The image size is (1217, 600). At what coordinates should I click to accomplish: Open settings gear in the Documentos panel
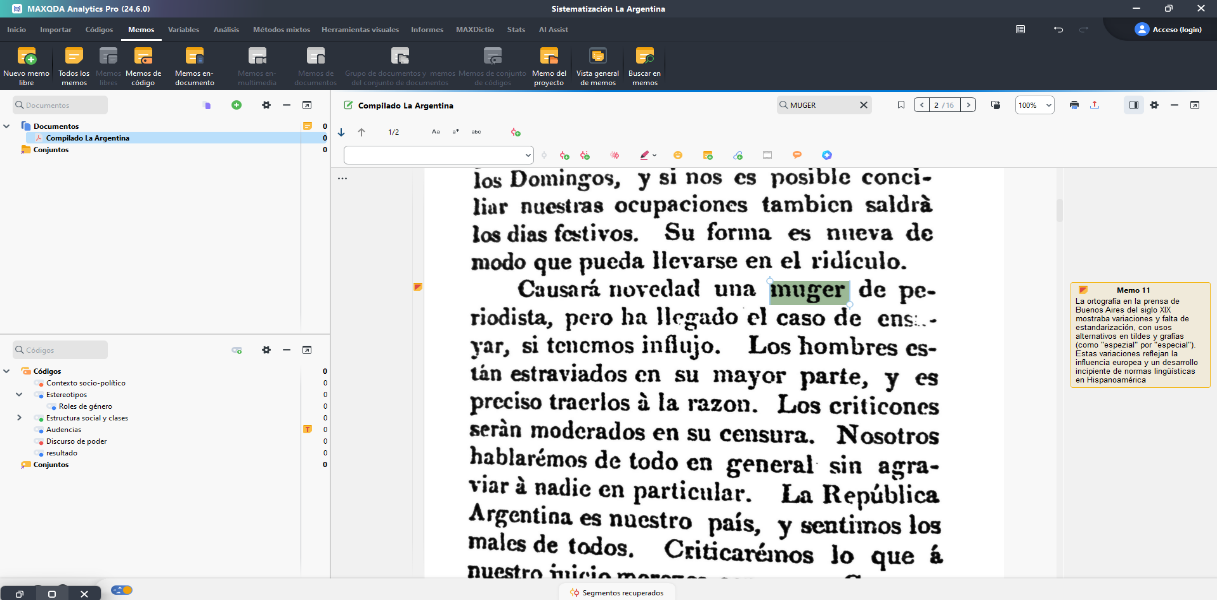266,105
